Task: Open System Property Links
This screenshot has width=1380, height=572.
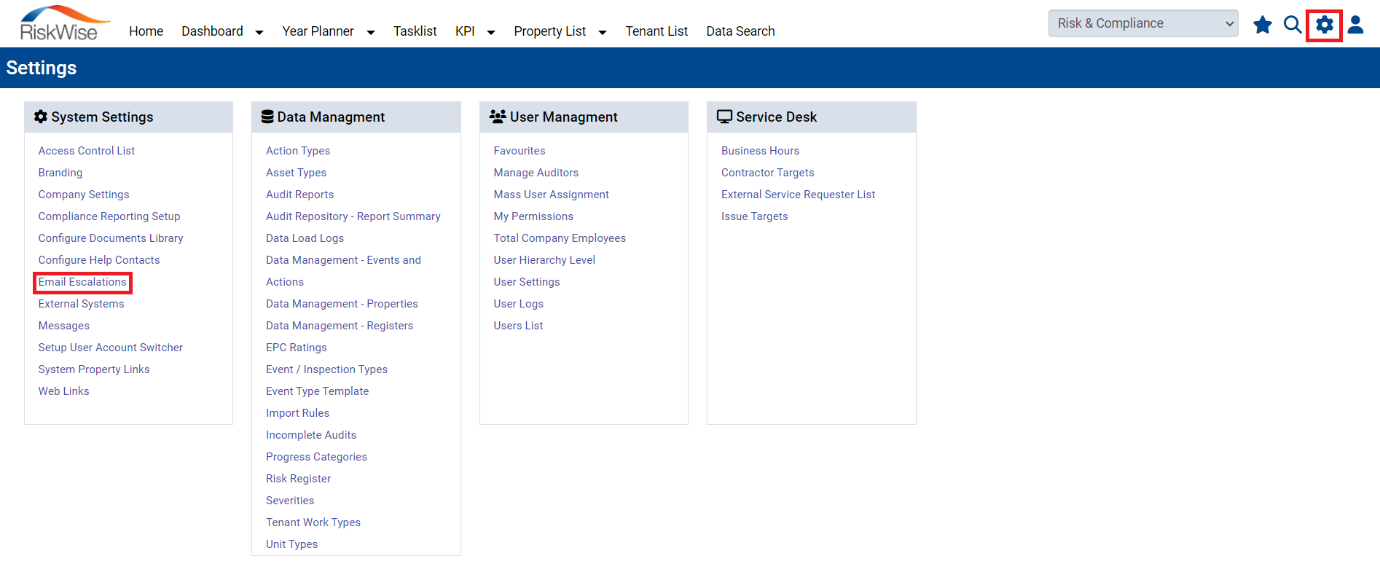Action: pyautogui.click(x=94, y=370)
